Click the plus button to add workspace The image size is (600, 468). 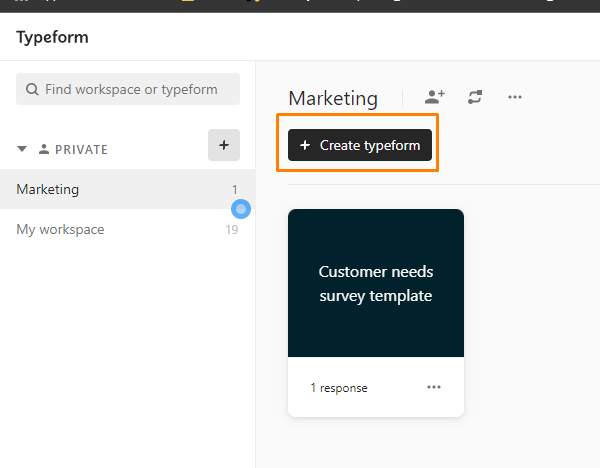(x=223, y=145)
